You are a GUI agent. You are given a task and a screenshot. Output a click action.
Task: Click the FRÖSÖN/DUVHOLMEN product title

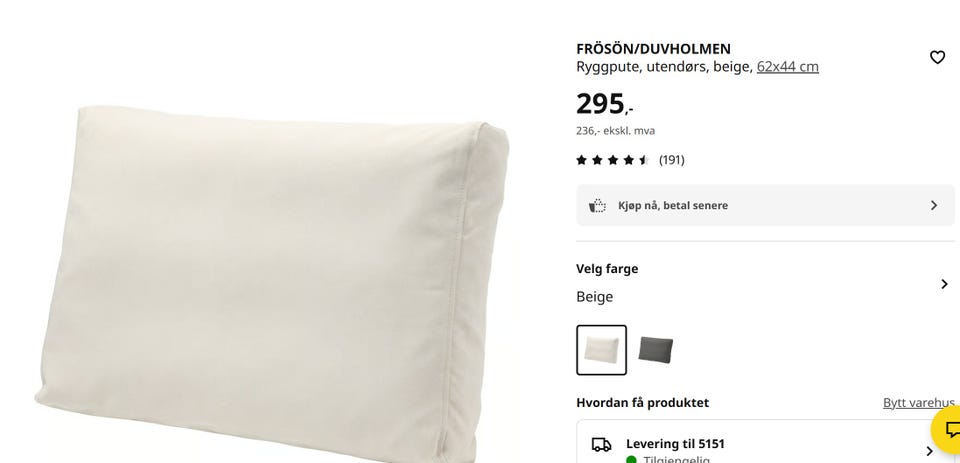[x=653, y=49]
